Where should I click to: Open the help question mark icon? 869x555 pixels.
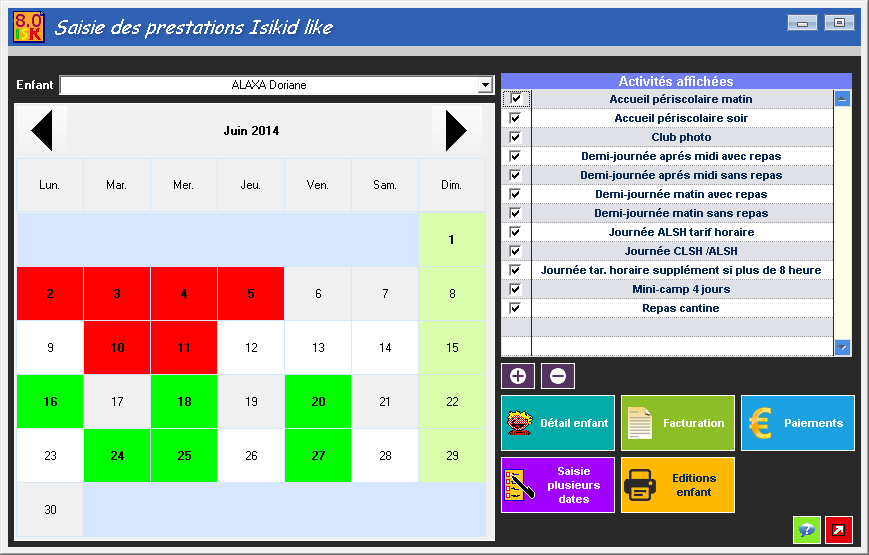pyautogui.click(x=806, y=530)
